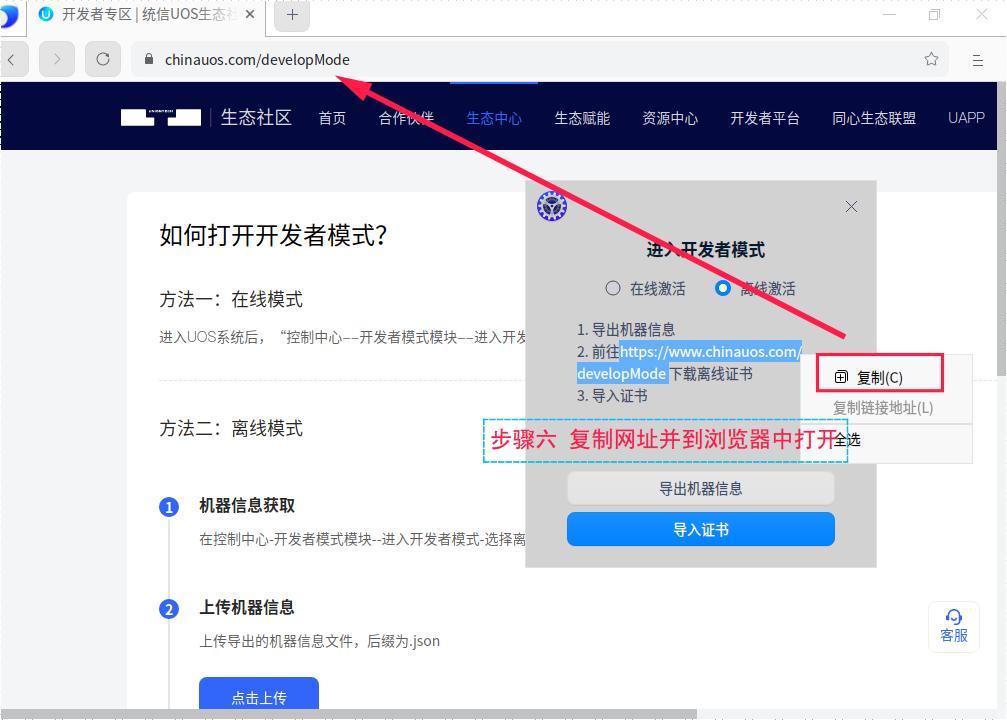Click the 上传导出的机器信息文件 description text
Image resolution: width=1007 pixels, height=720 pixels.
[x=320, y=641]
